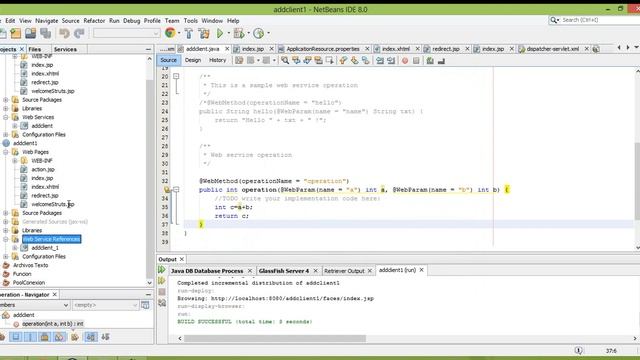640x360 pixels.
Task: Open the project configuration combo box
Action: 126,33
